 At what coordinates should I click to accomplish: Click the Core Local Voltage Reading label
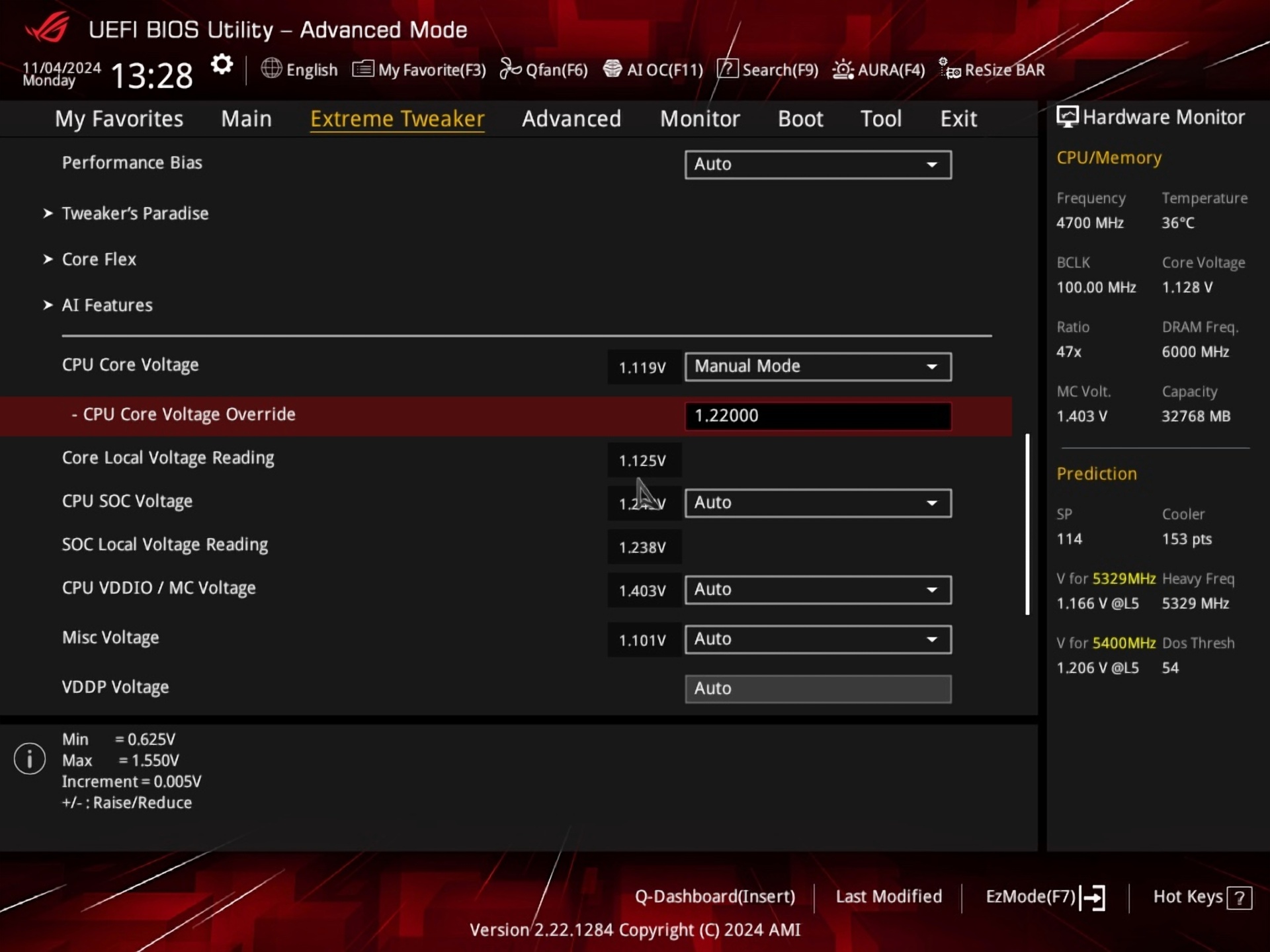coord(168,458)
